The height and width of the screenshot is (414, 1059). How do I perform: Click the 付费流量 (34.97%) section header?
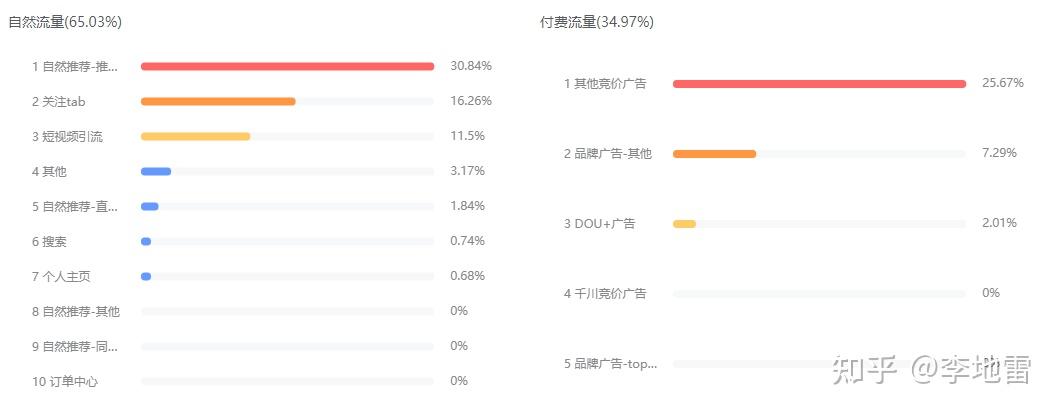597,22
